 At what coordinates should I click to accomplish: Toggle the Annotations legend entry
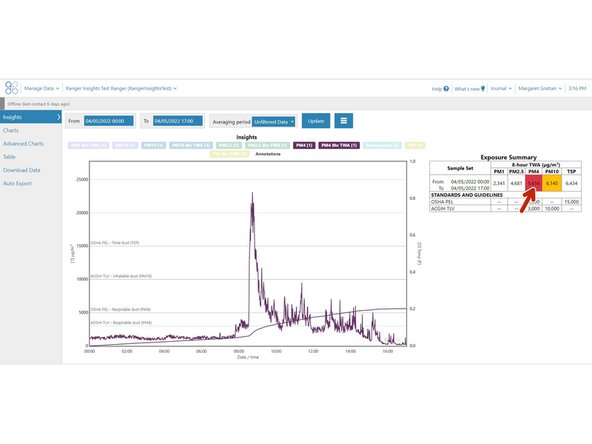[x=268, y=154]
